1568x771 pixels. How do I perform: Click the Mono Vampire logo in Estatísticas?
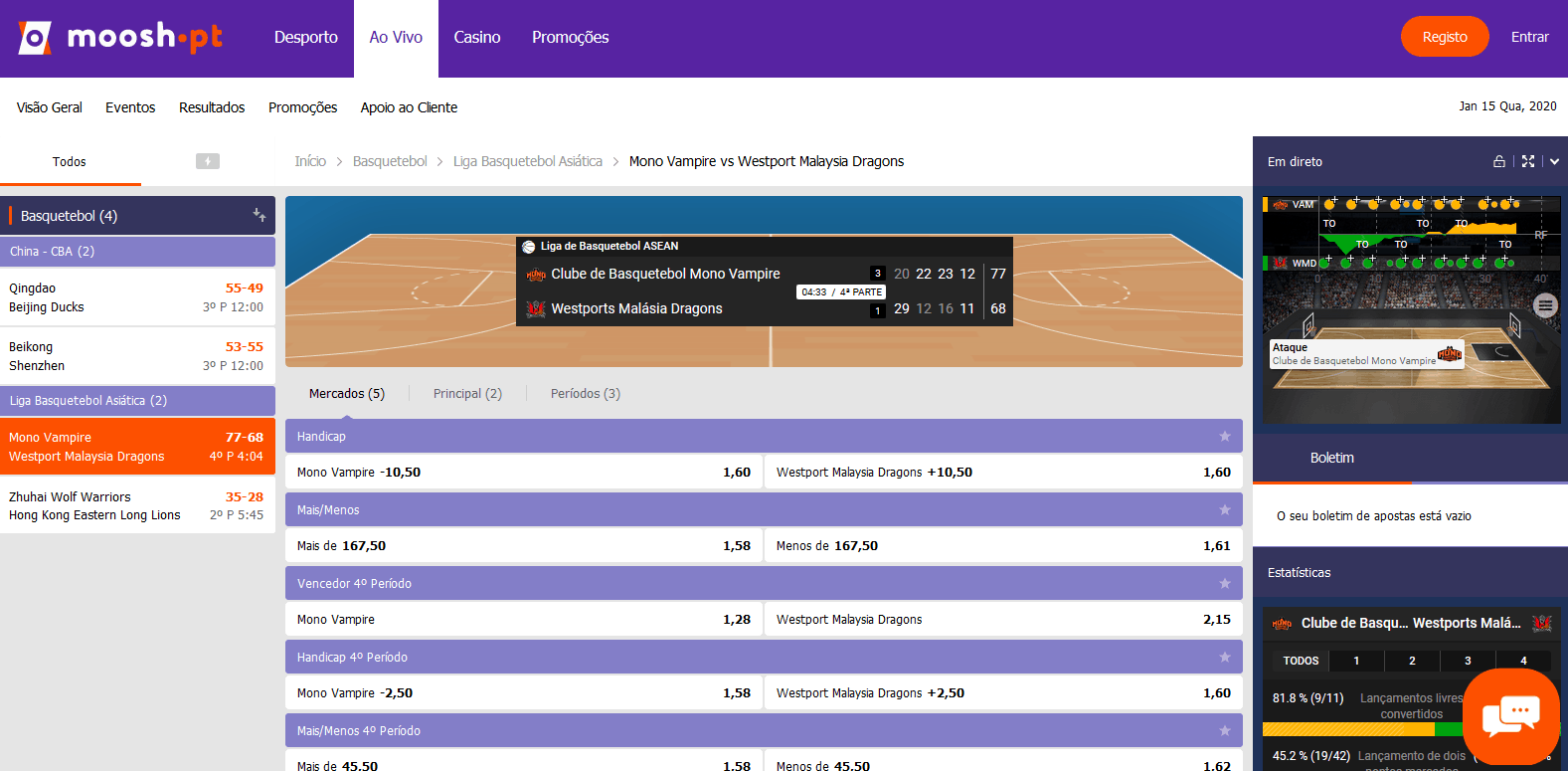click(x=1283, y=624)
